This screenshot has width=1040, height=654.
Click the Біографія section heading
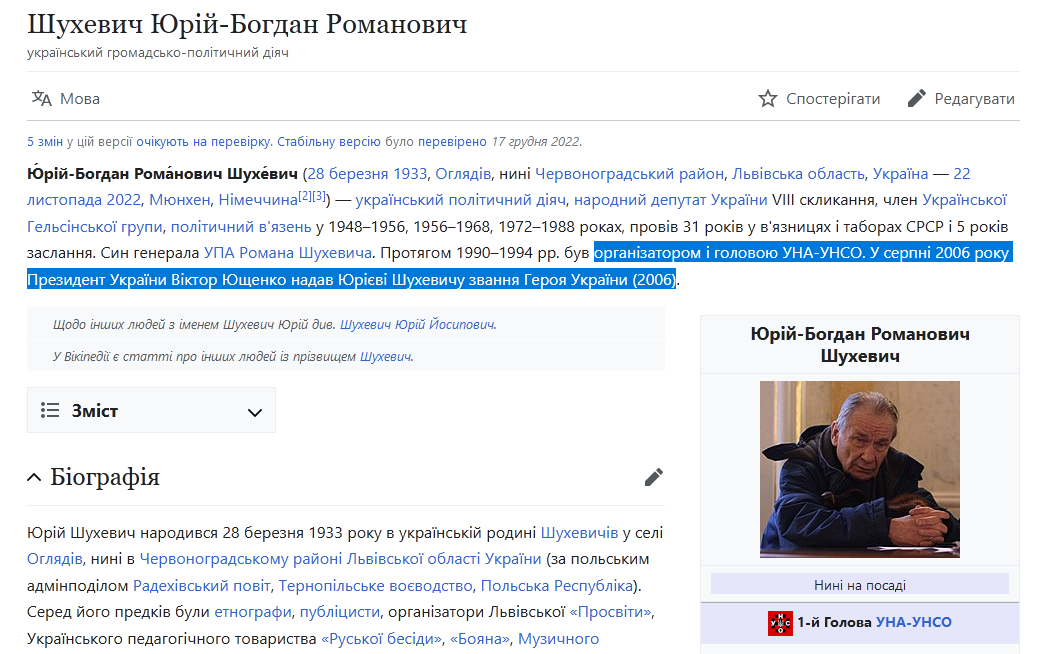coord(105,477)
